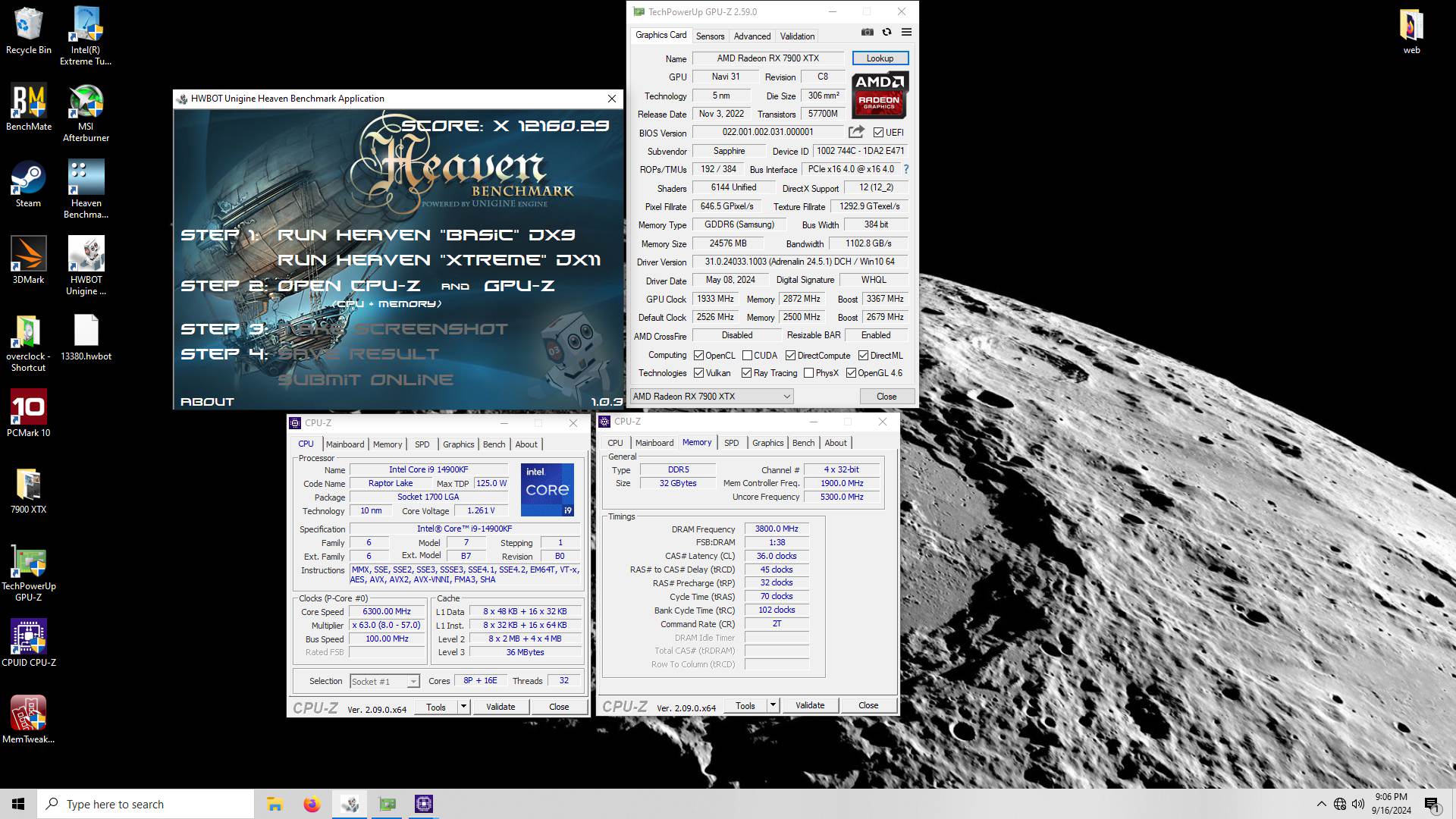1456x819 pixels.
Task: Click Validate in CPU-Z Memory window
Action: pos(810,705)
